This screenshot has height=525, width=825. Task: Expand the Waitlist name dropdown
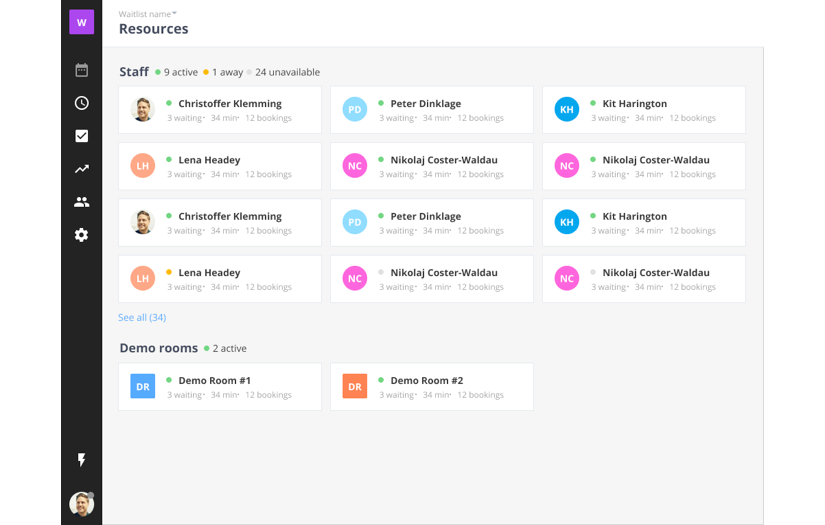click(147, 14)
